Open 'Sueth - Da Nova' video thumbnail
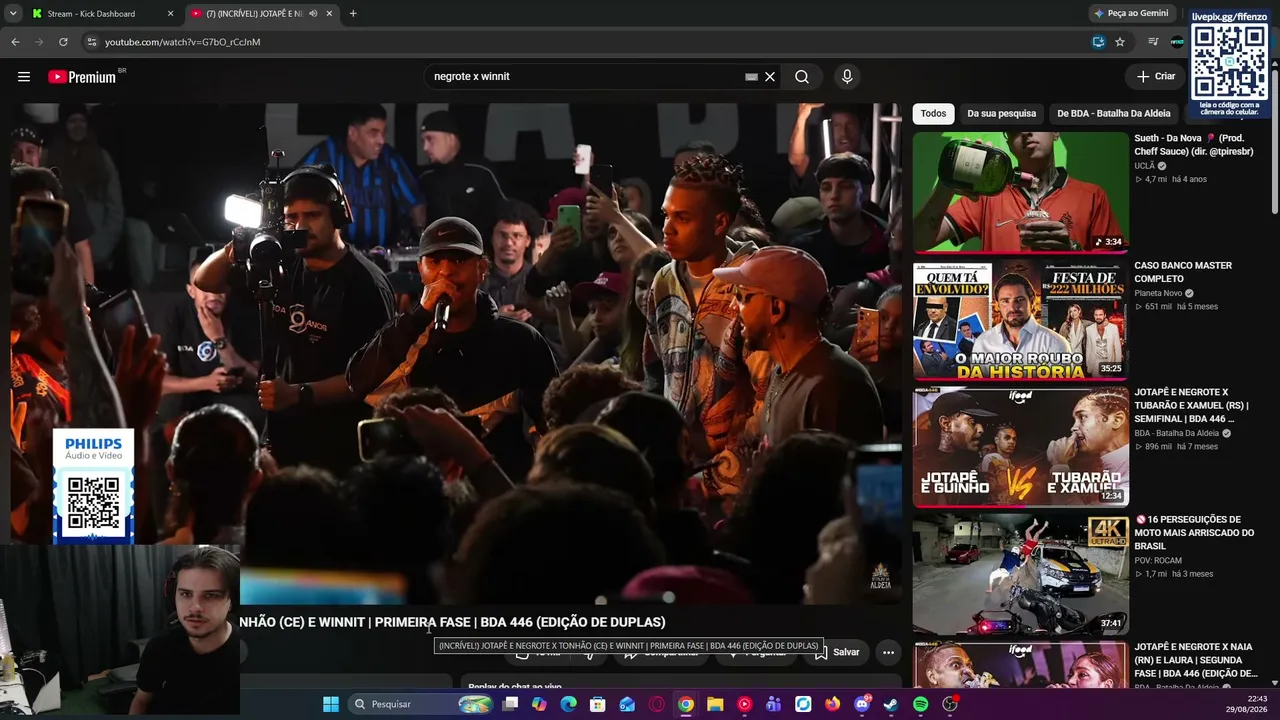Image resolution: width=1280 pixels, height=720 pixels. point(1020,192)
